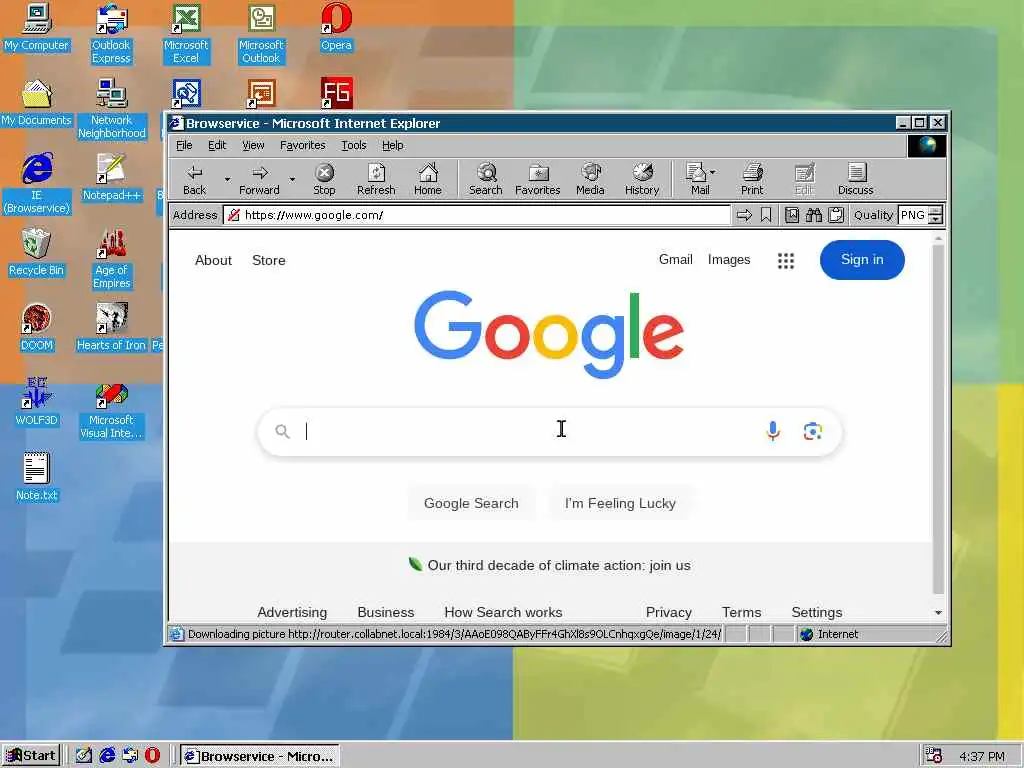Start voice search with the microphone icon

(x=773, y=431)
